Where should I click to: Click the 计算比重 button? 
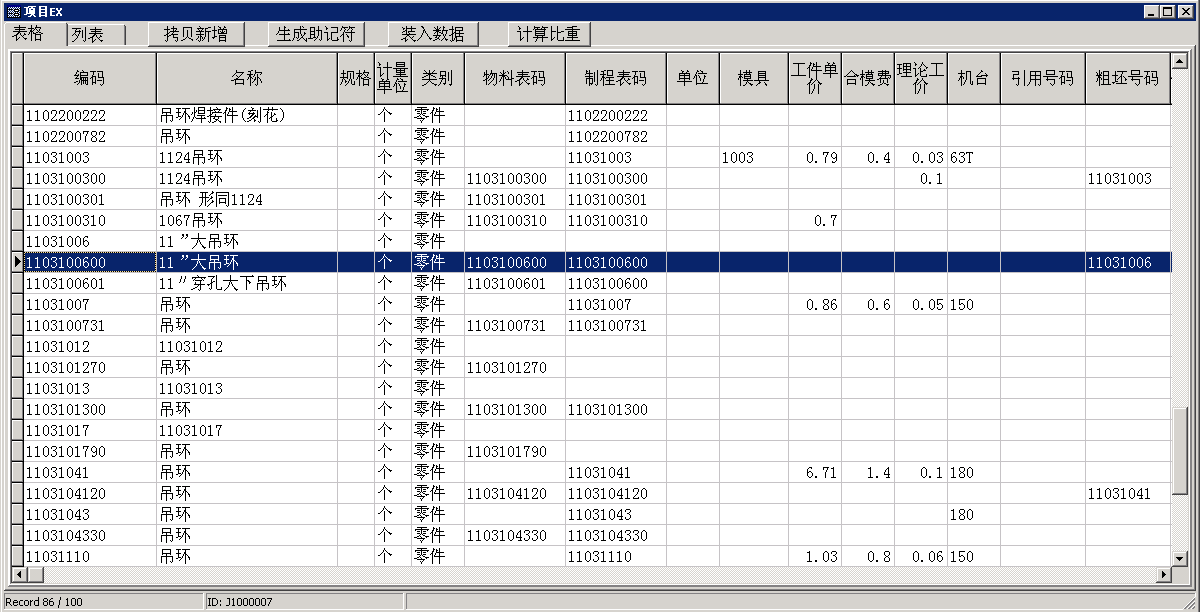[x=548, y=34]
